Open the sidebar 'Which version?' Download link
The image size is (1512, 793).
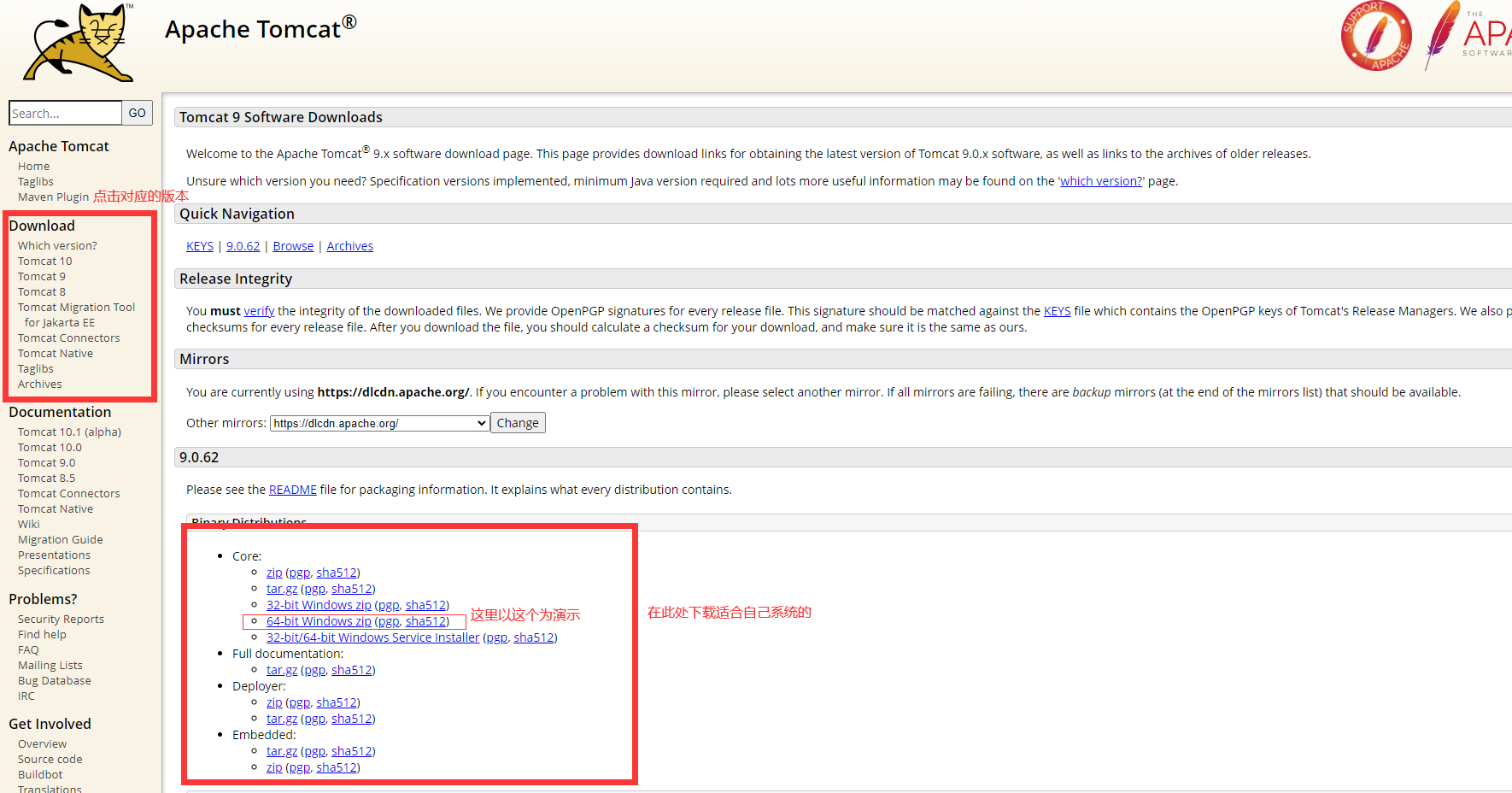[x=57, y=246]
